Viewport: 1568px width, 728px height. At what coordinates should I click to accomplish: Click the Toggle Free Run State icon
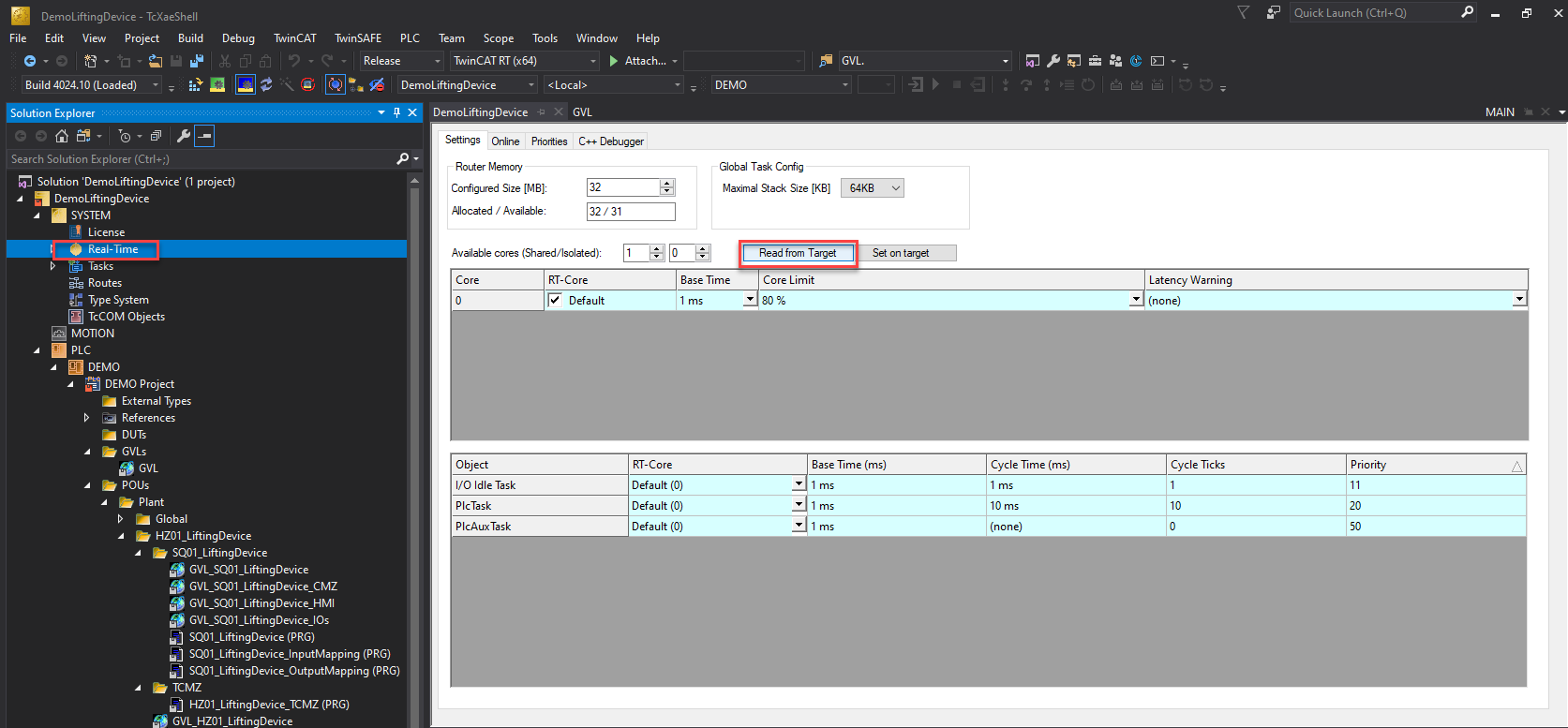(x=307, y=85)
